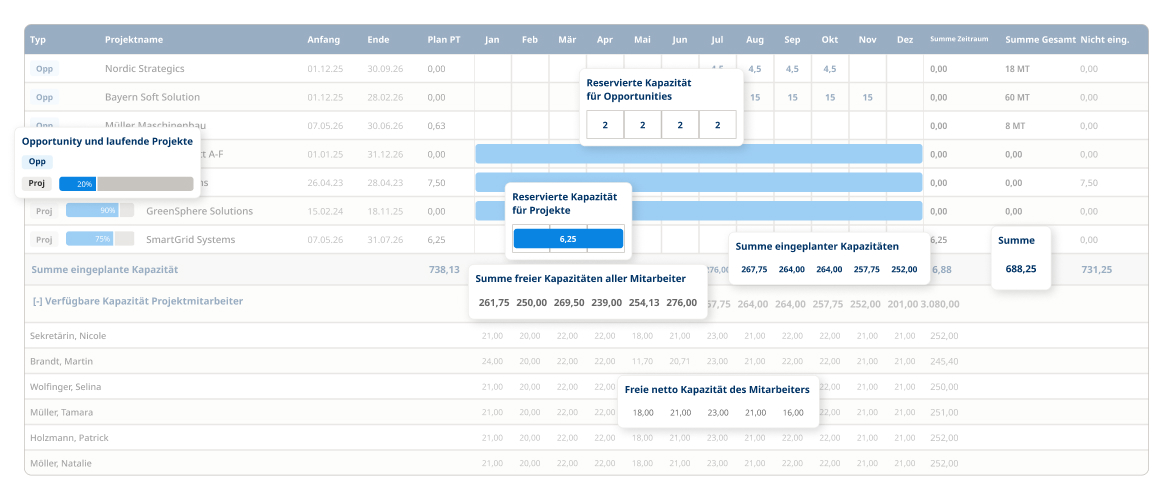Click the 688,25 Summe value
The height and width of the screenshot is (500, 1173).
(x=1021, y=268)
